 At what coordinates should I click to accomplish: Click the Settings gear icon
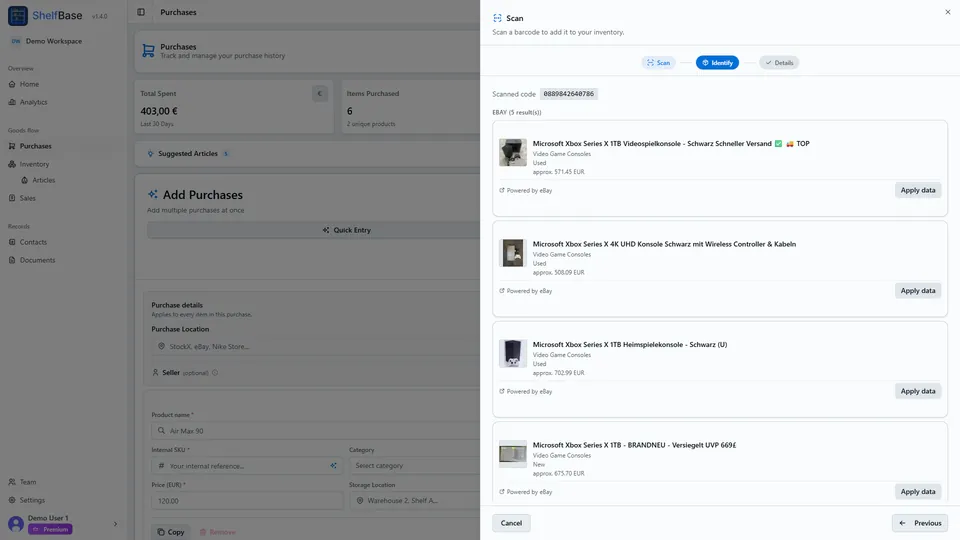tap(12, 500)
